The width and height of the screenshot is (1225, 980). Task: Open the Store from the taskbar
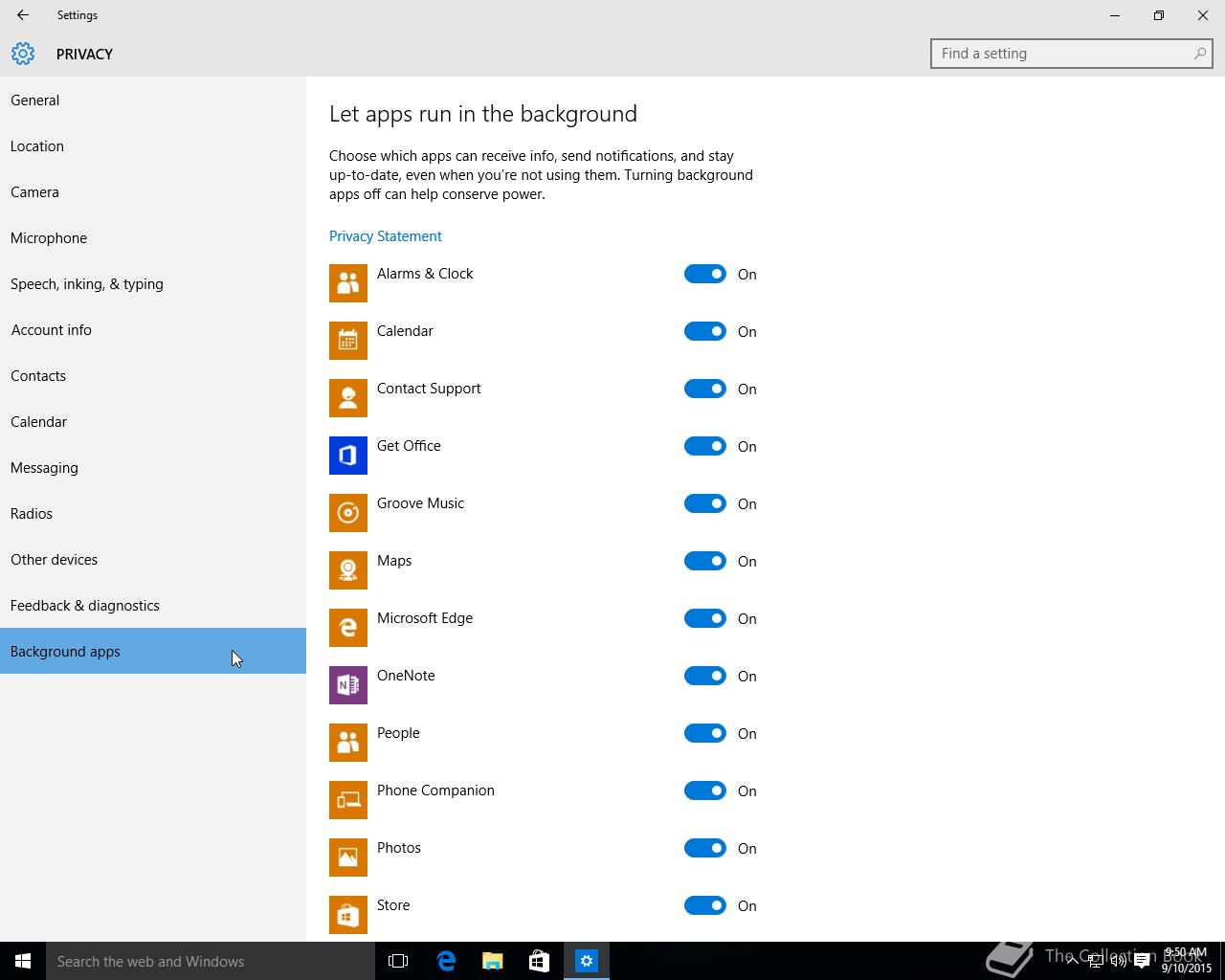pos(540,961)
